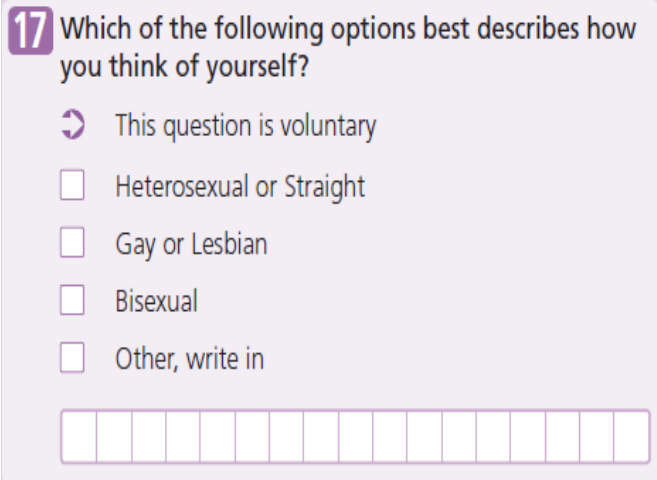
Task: Select the Bisexual checkbox
Action: [72, 301]
